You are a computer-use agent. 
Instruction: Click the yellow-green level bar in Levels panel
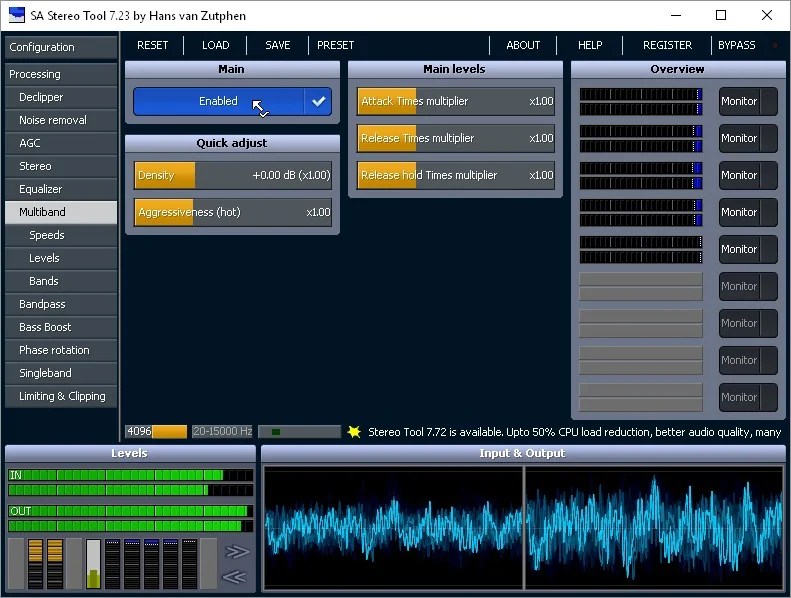93,564
